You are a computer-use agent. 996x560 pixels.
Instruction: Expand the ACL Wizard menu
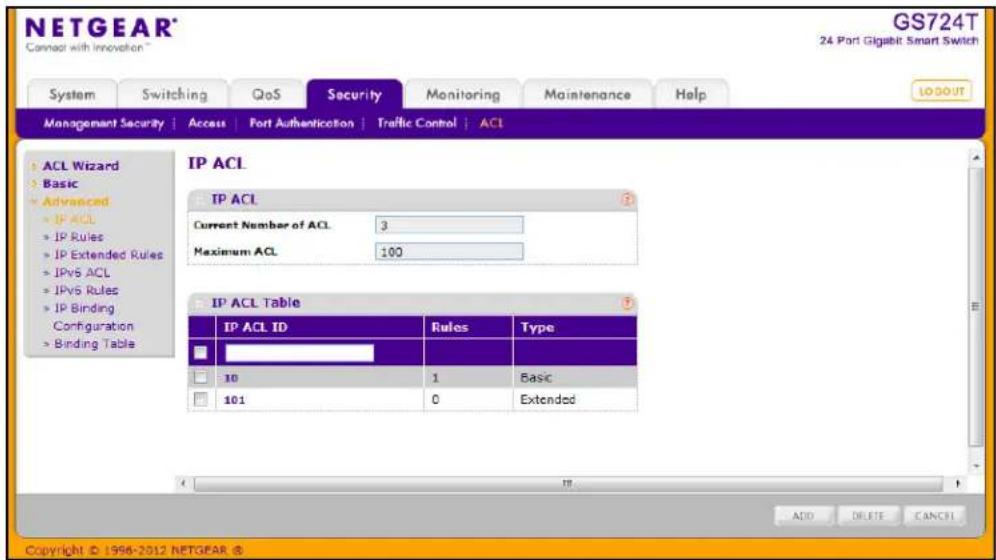coord(80,166)
